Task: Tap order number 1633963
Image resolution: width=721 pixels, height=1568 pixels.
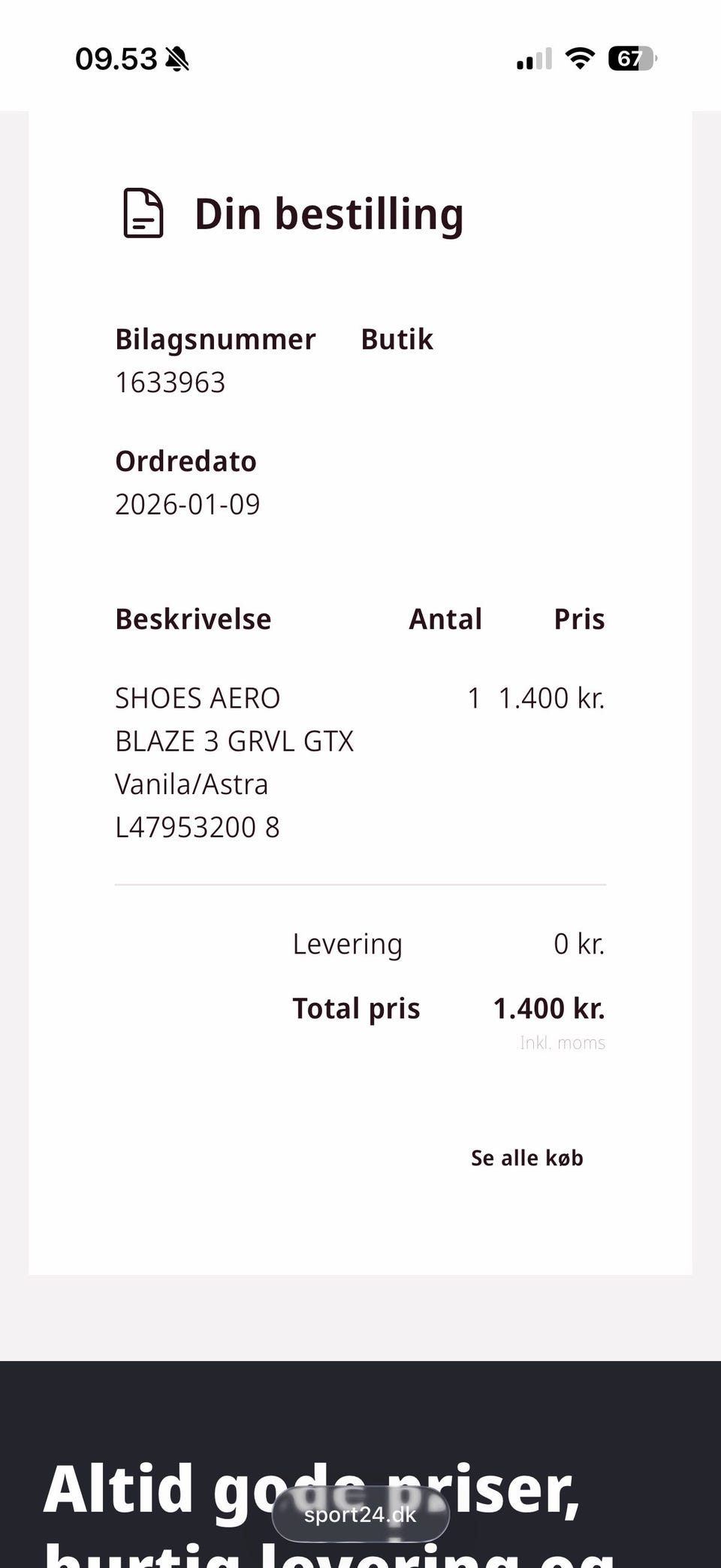Action: (x=170, y=382)
